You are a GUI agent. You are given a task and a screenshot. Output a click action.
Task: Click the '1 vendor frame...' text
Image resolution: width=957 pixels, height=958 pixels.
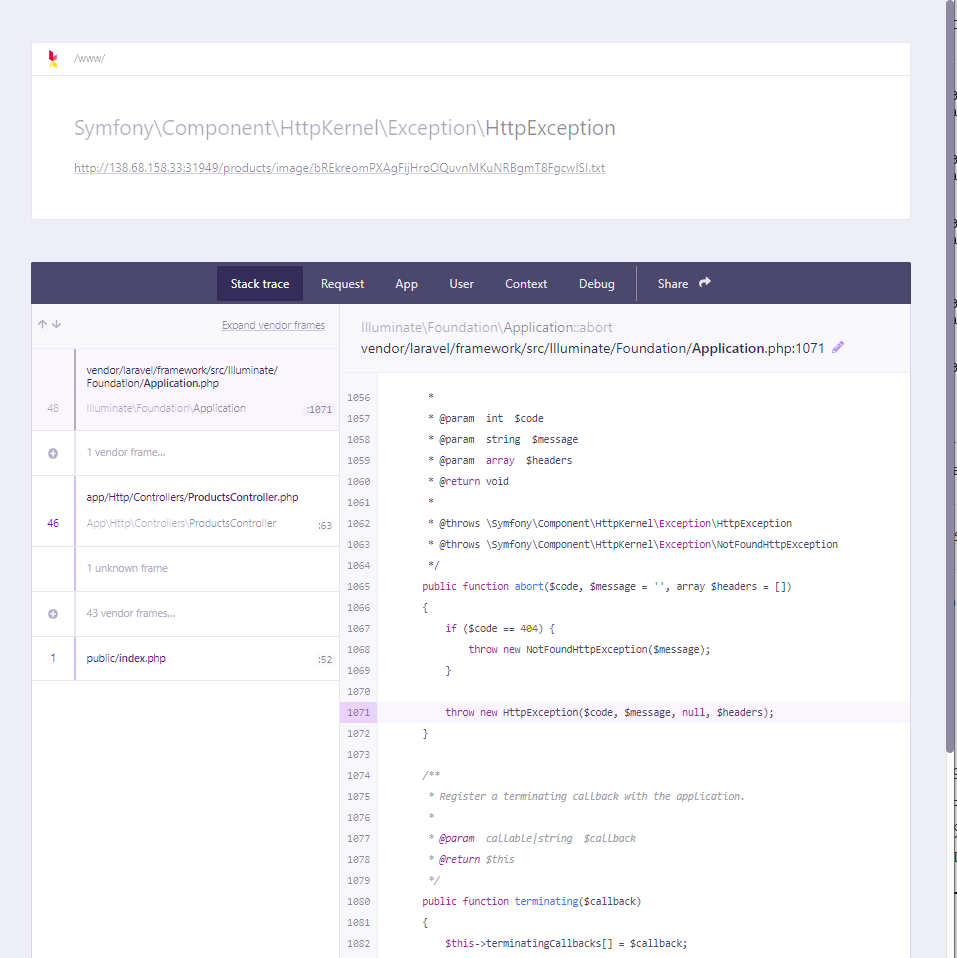(x=126, y=453)
